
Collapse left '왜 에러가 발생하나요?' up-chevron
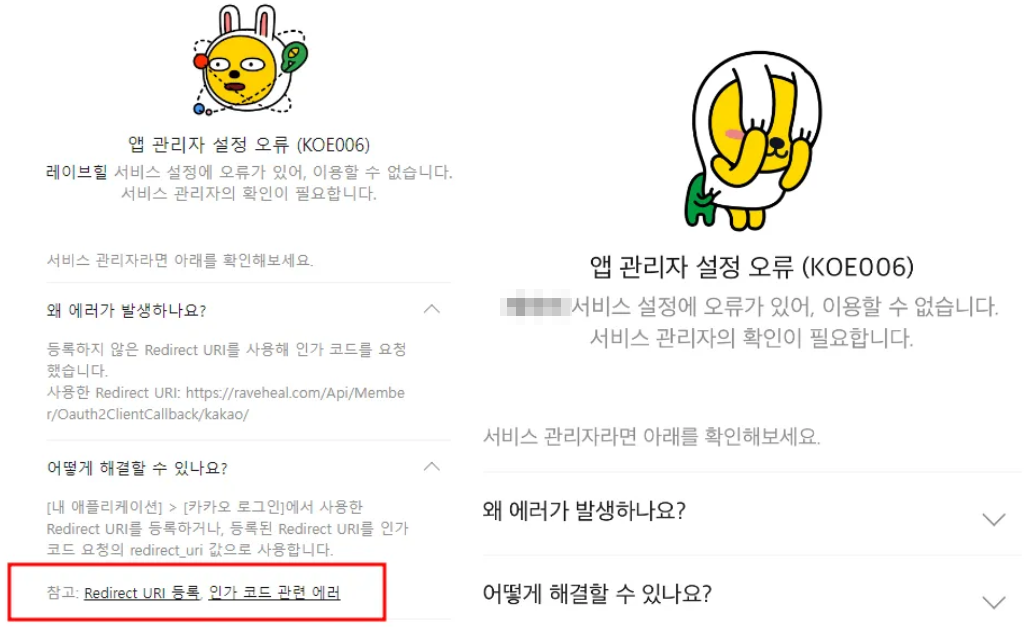click(431, 309)
